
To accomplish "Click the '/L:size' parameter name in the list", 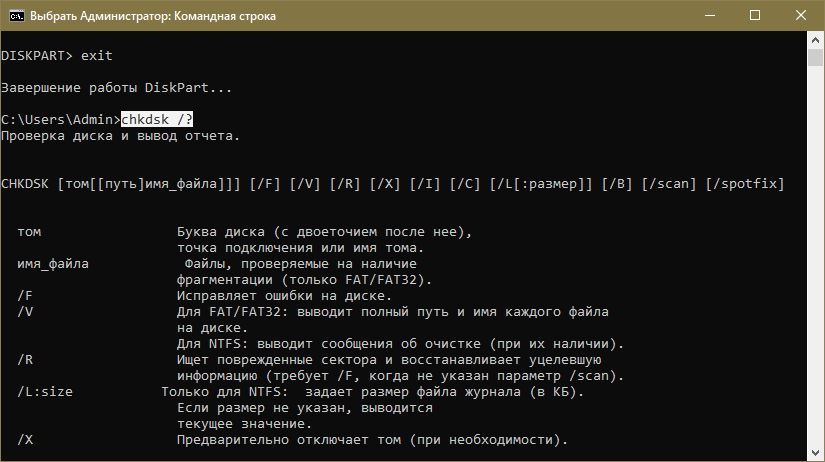I will (45, 392).
